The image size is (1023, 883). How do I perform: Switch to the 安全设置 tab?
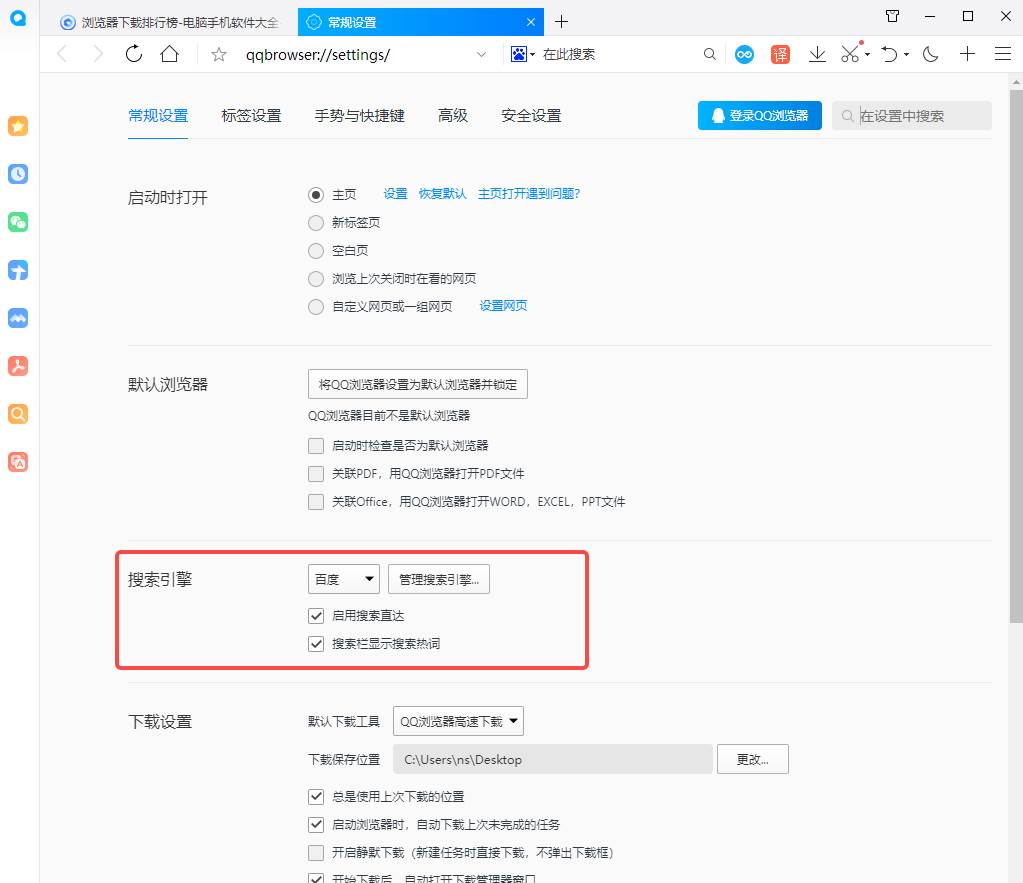tap(531, 116)
